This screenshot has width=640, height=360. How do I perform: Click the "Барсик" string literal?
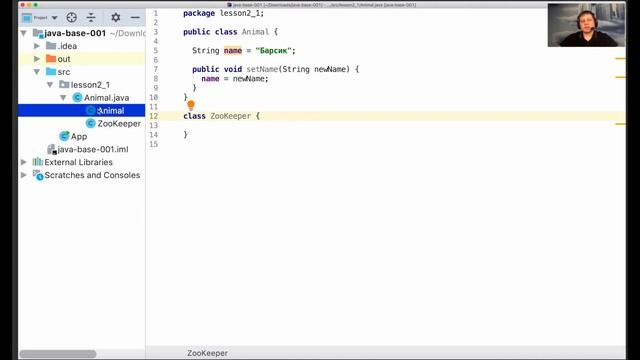point(273,51)
